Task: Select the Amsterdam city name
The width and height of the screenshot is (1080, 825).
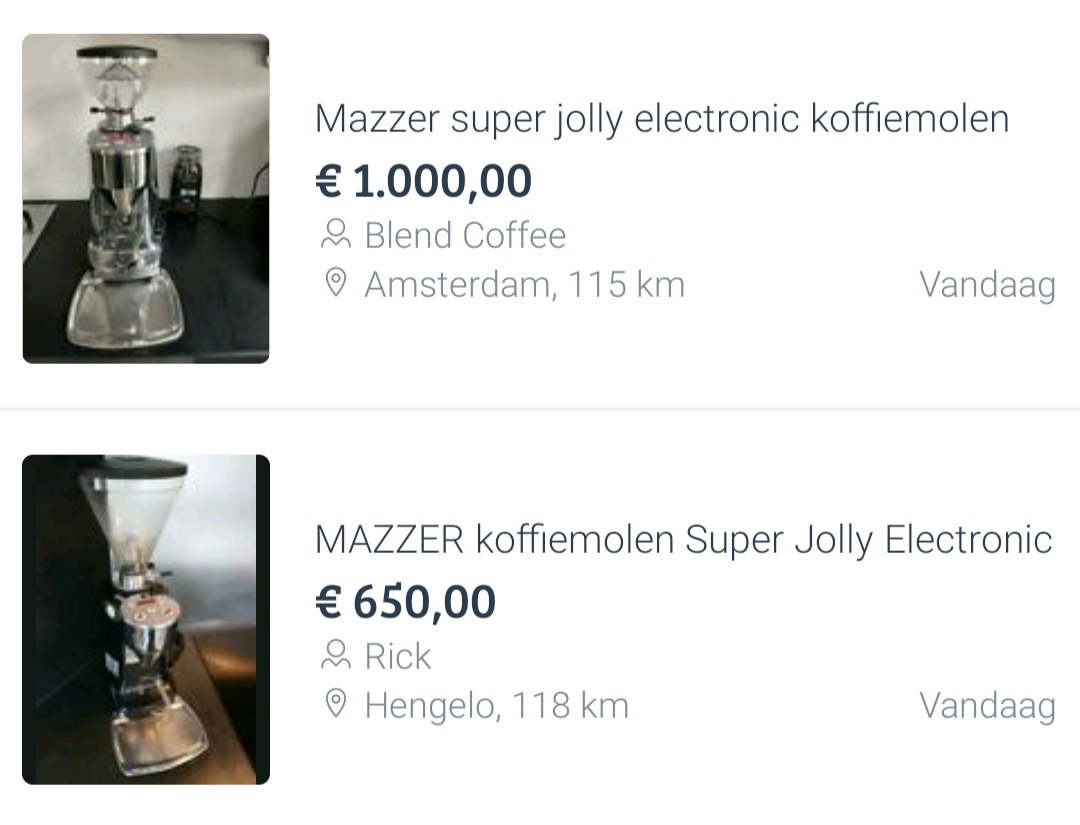Action: 457,285
